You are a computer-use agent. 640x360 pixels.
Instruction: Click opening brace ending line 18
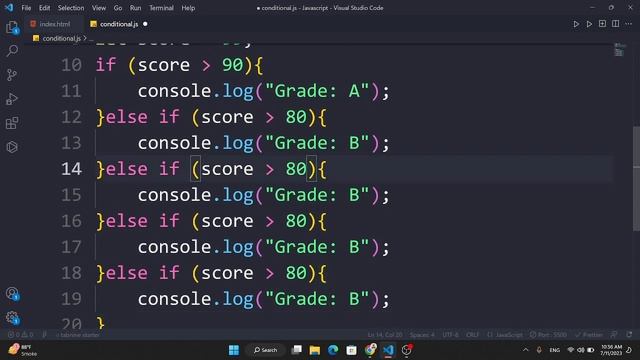(322, 273)
